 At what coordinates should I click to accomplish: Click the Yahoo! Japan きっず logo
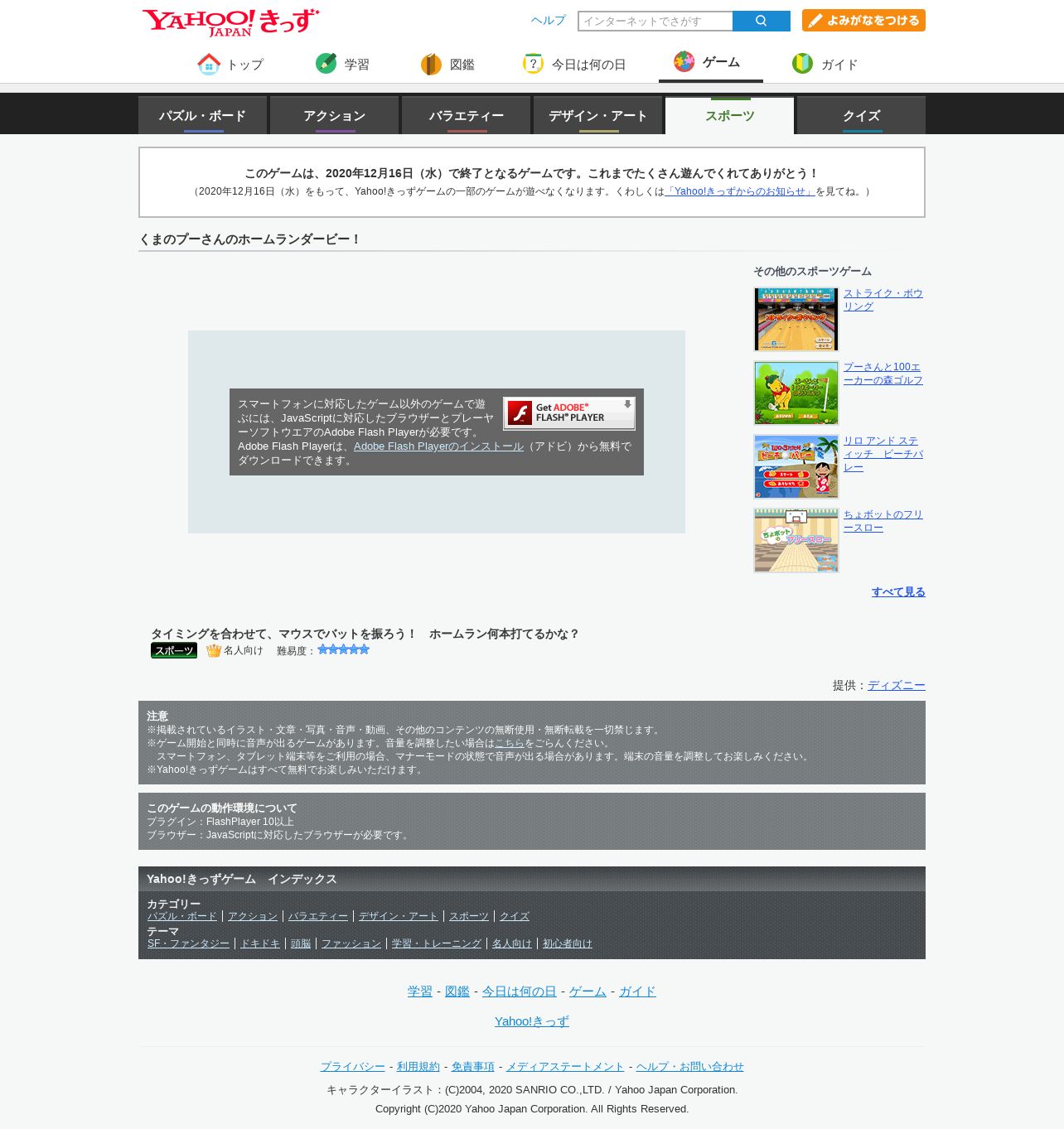[x=230, y=22]
